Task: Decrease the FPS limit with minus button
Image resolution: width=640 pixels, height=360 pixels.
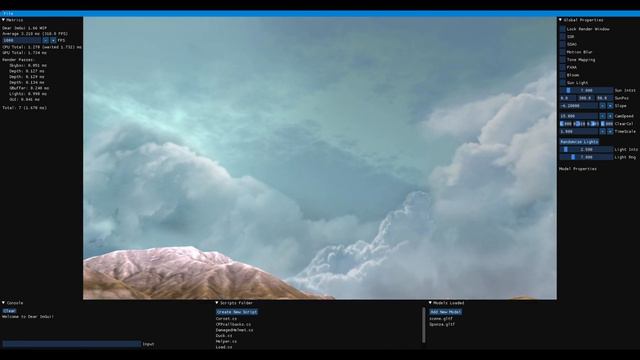Action: click(x=46, y=40)
